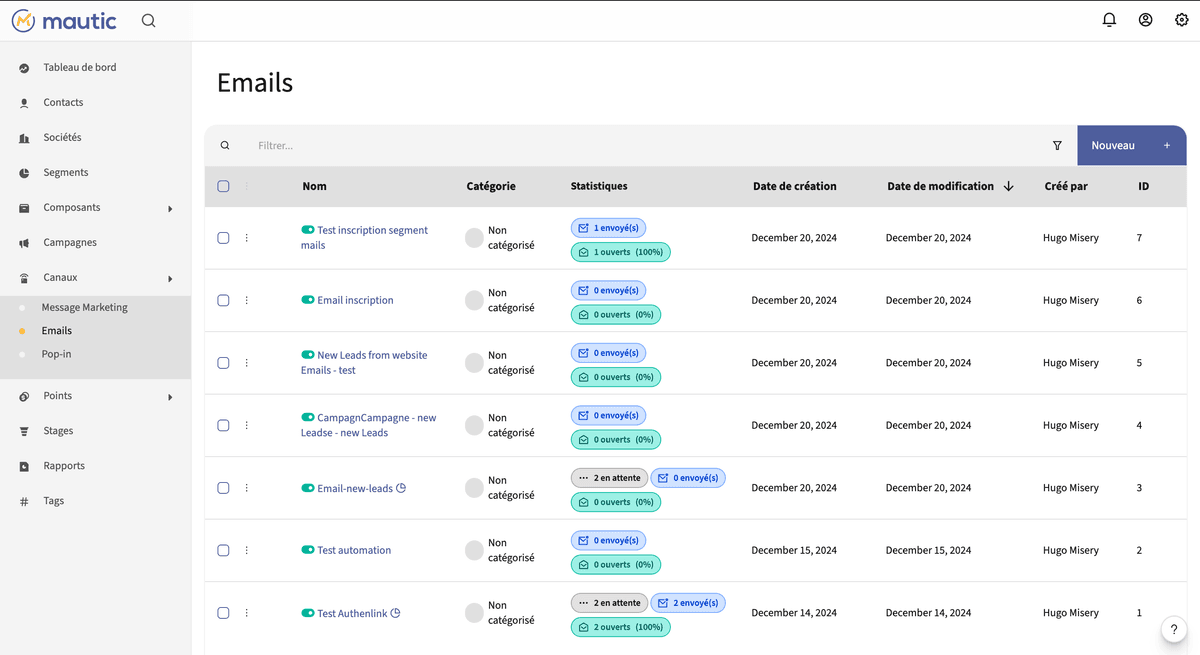The height and width of the screenshot is (655, 1200).
Task: Click the Points icon in sidebar
Action: point(24,396)
